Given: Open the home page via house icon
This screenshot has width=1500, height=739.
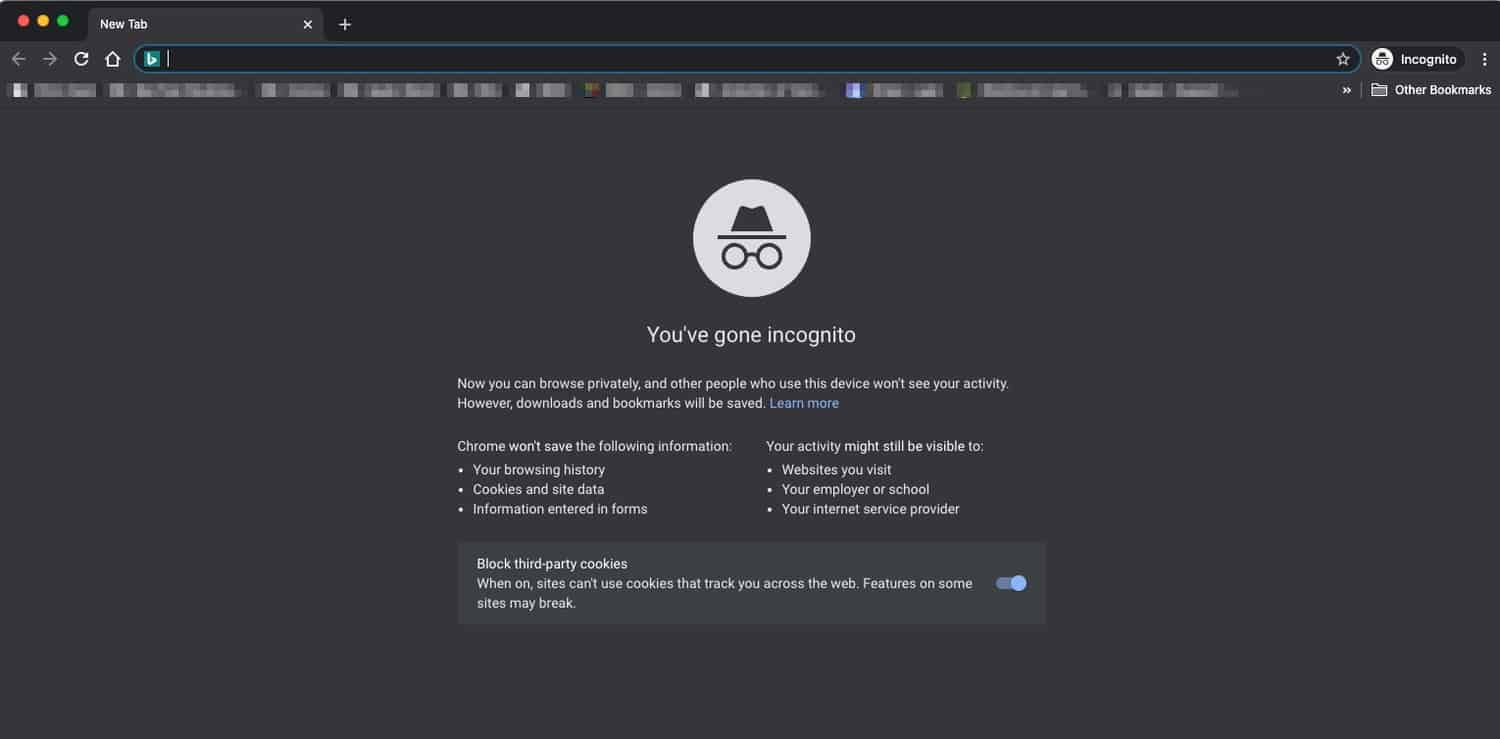Looking at the screenshot, I should coord(113,59).
